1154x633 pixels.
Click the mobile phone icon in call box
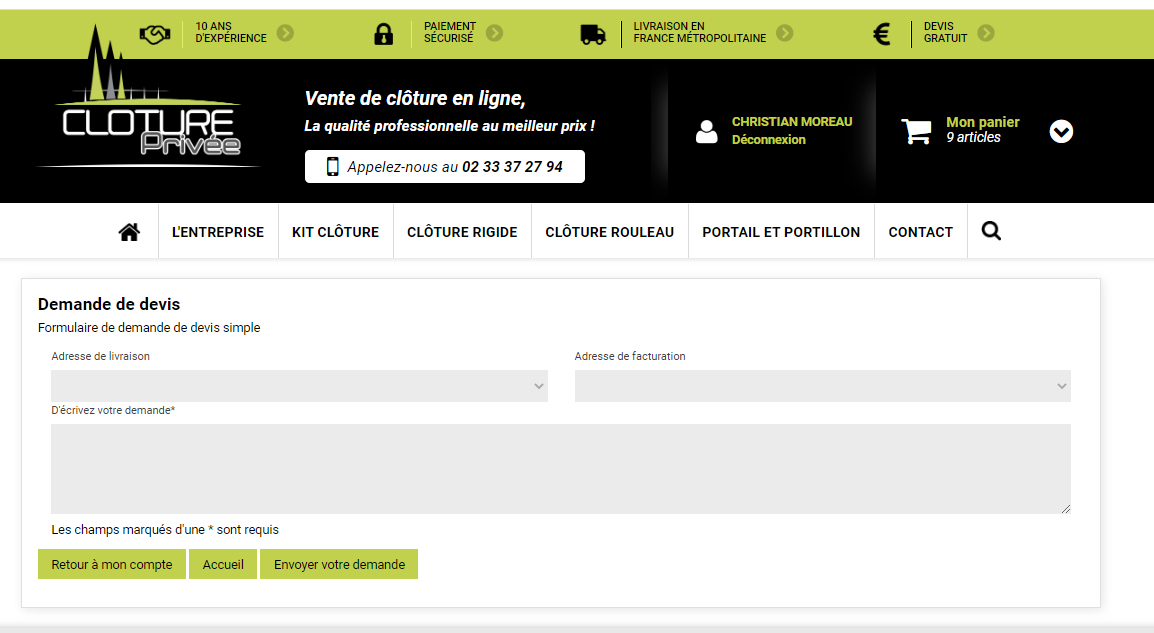click(333, 166)
